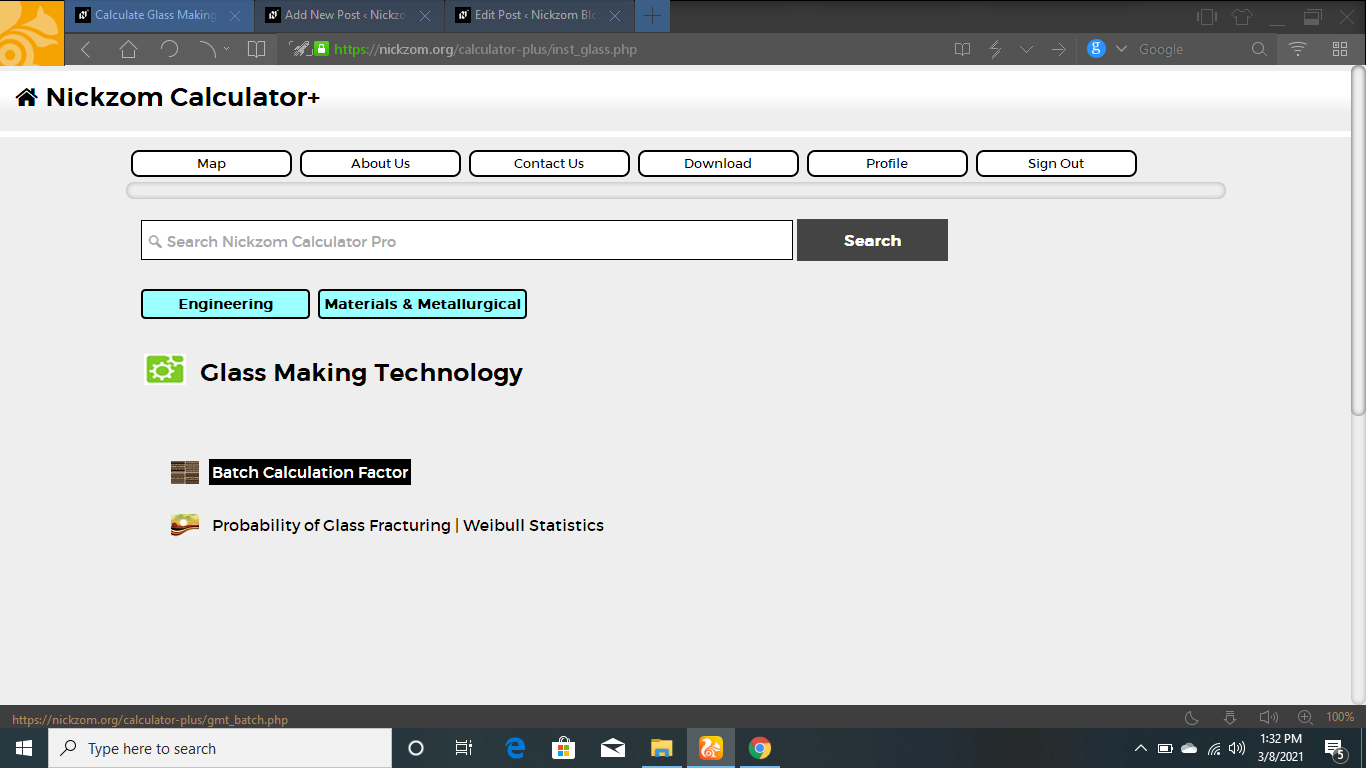Open the Contact Us navigation button

[x=549, y=163]
